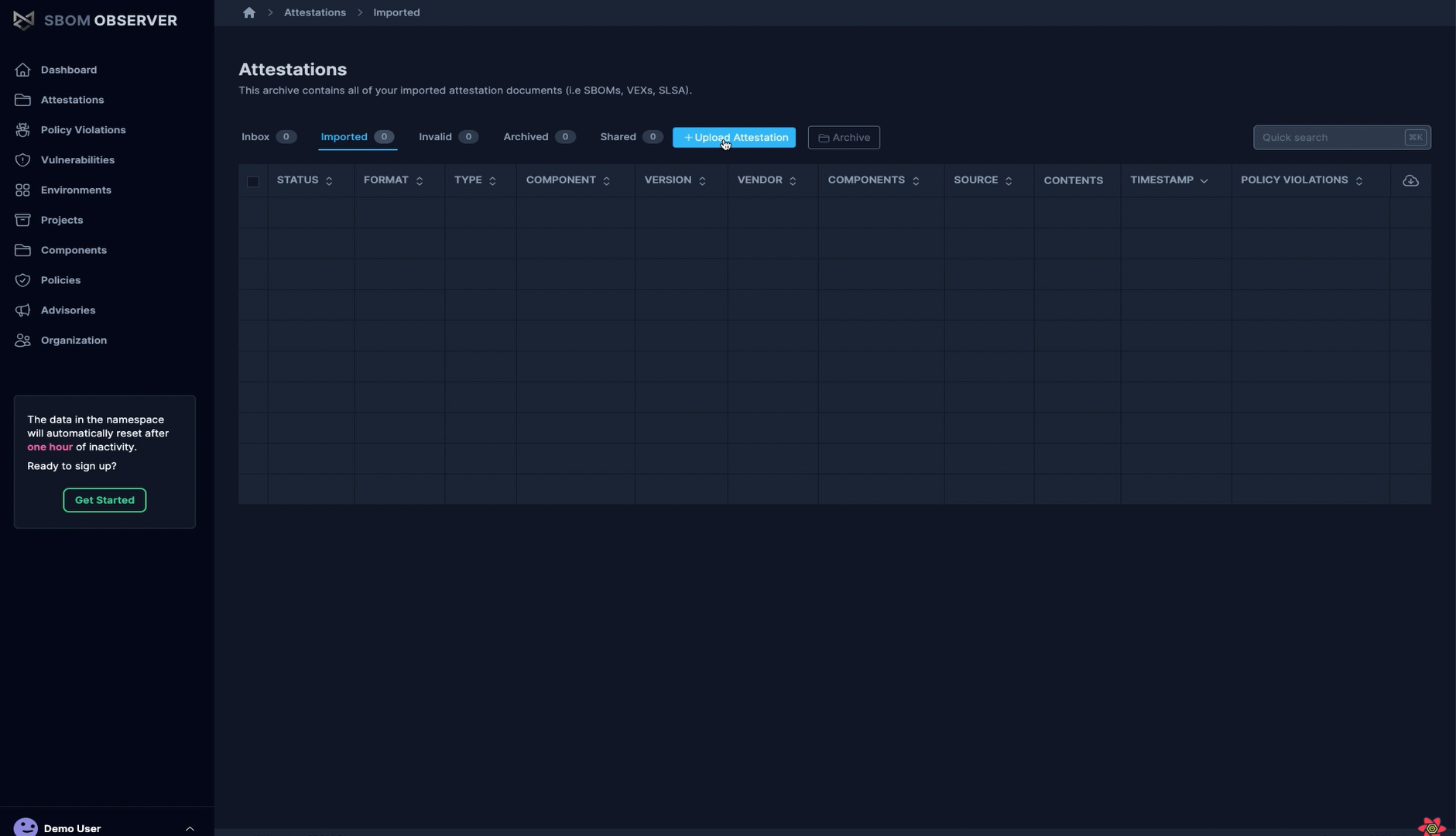Click the Environments grid icon
Image resolution: width=1456 pixels, height=836 pixels.
(x=22, y=190)
